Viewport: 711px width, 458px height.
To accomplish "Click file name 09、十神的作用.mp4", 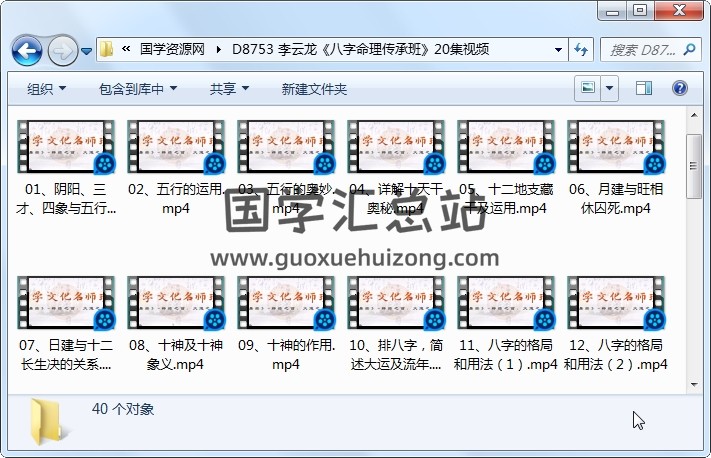I will [286, 355].
